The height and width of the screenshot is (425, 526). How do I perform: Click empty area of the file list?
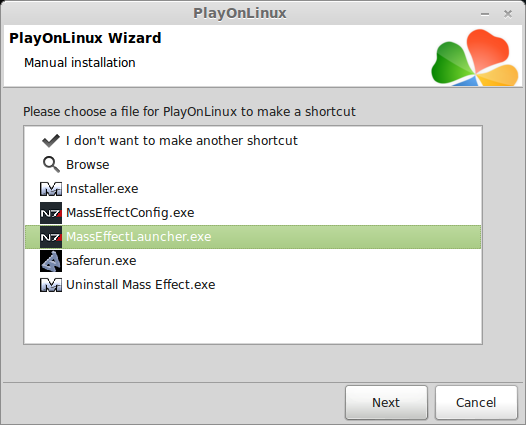tap(253, 319)
